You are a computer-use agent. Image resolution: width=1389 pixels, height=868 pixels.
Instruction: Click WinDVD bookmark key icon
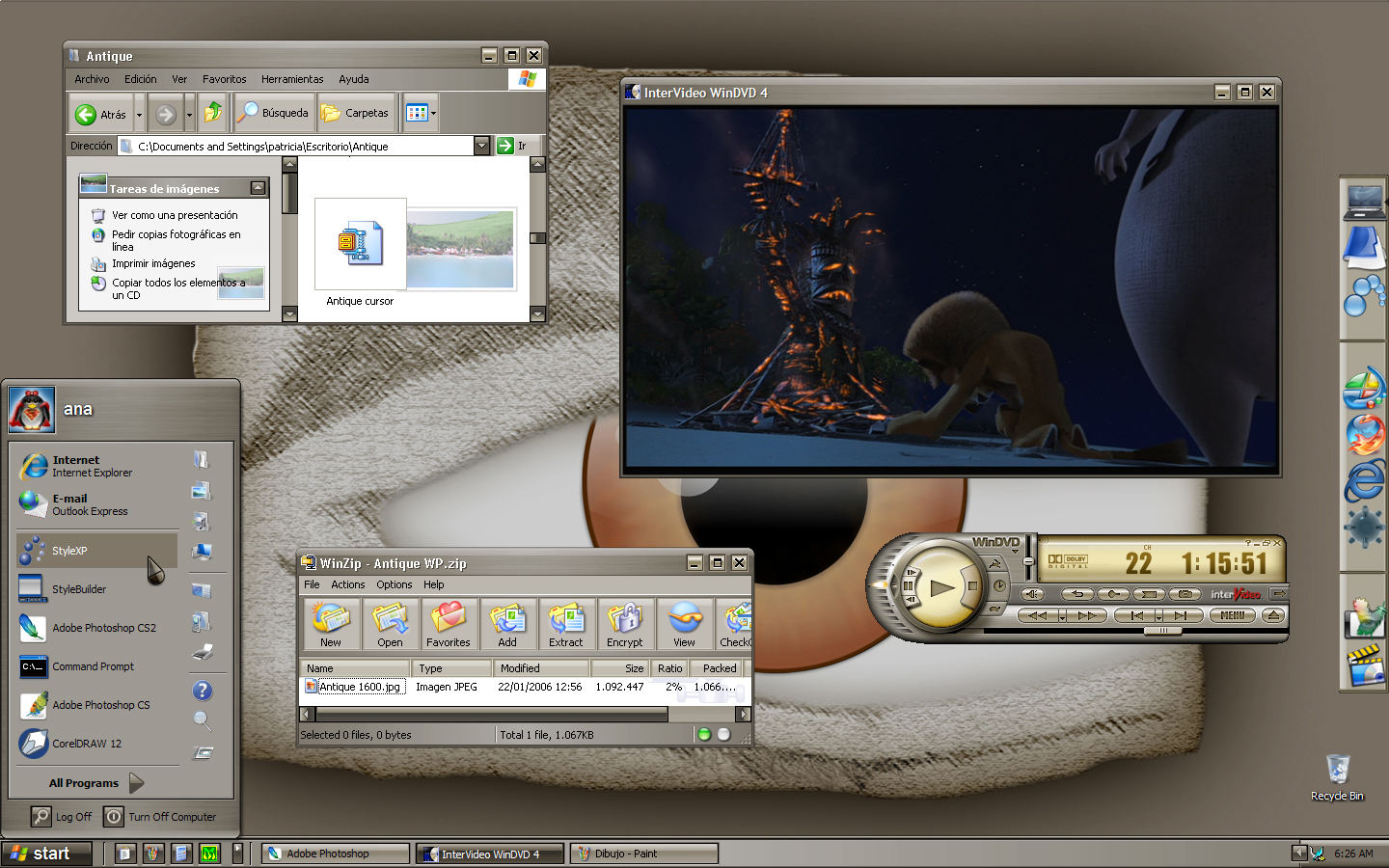(1113, 594)
